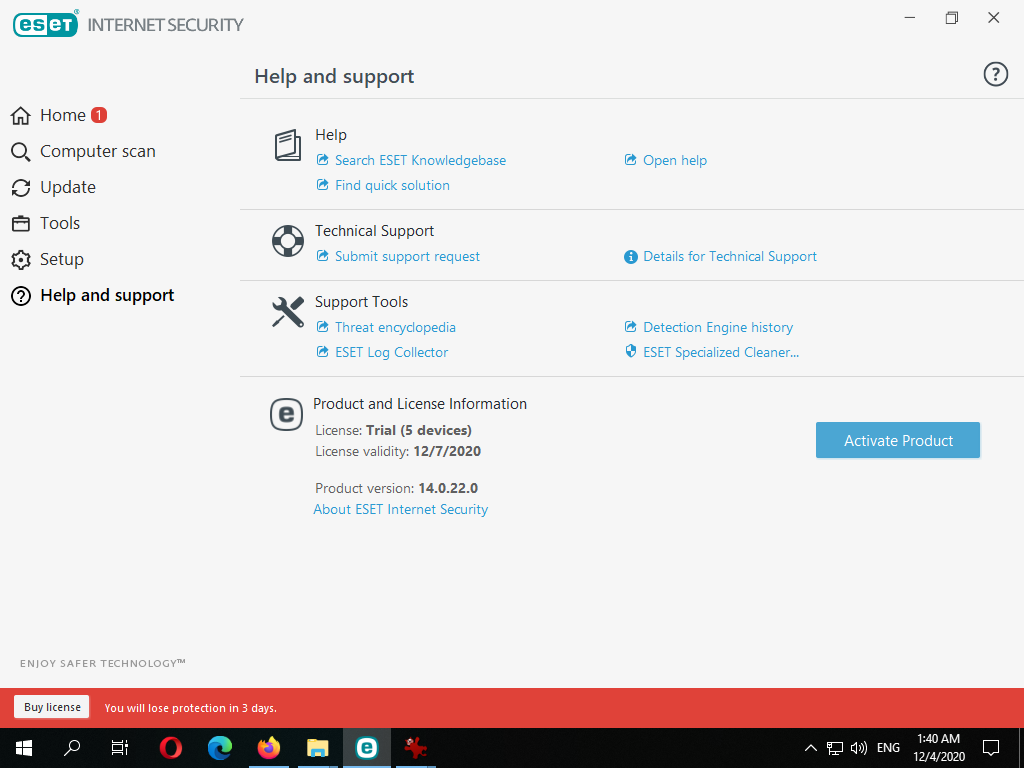Open the Windows notification center
The image size is (1024, 768).
[991, 748]
